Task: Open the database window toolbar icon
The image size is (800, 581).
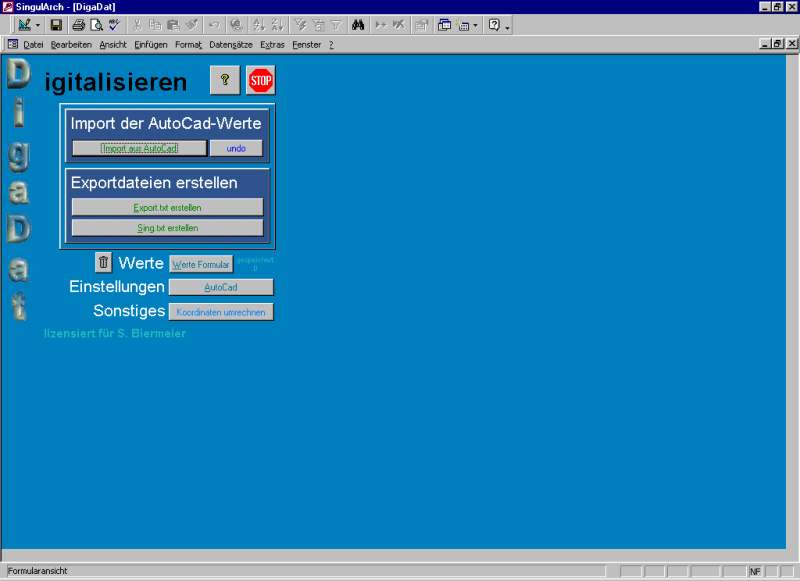Action: click(x=445, y=25)
